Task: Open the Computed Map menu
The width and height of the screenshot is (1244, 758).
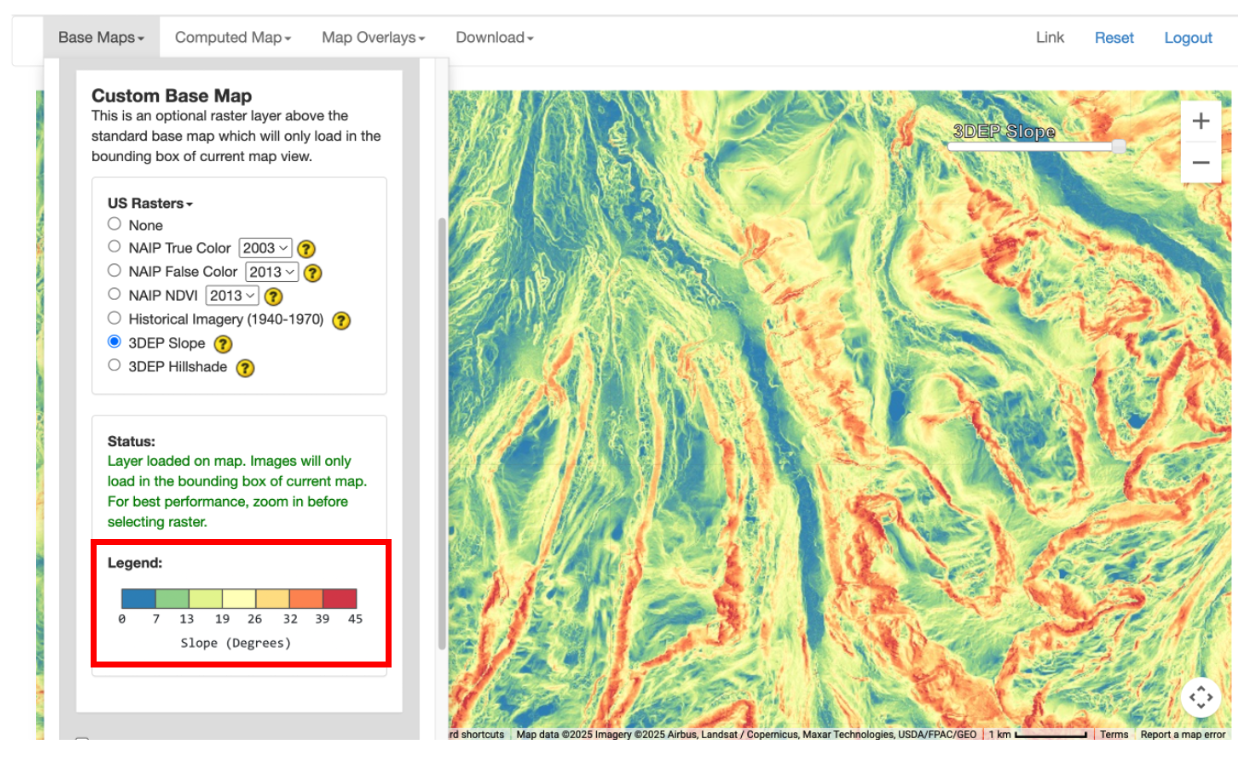Action: click(x=232, y=38)
